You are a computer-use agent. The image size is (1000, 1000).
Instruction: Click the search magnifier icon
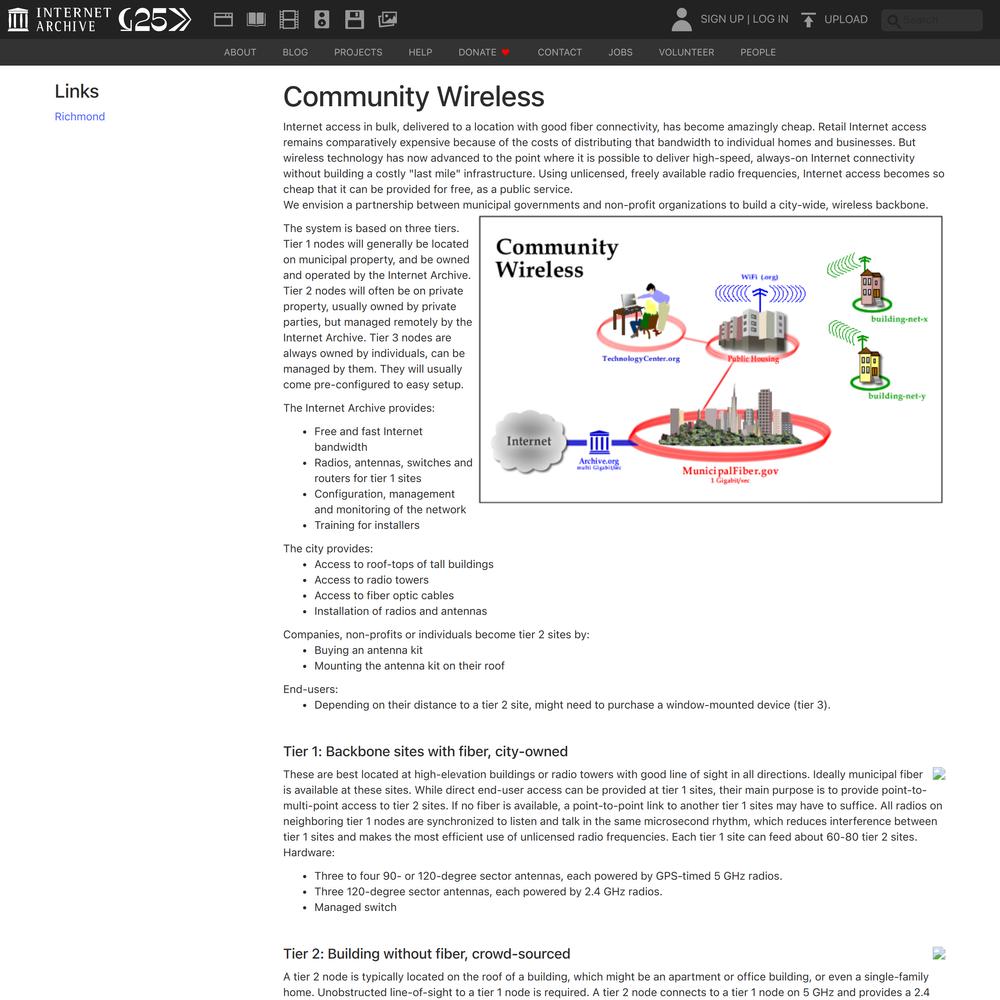click(893, 21)
